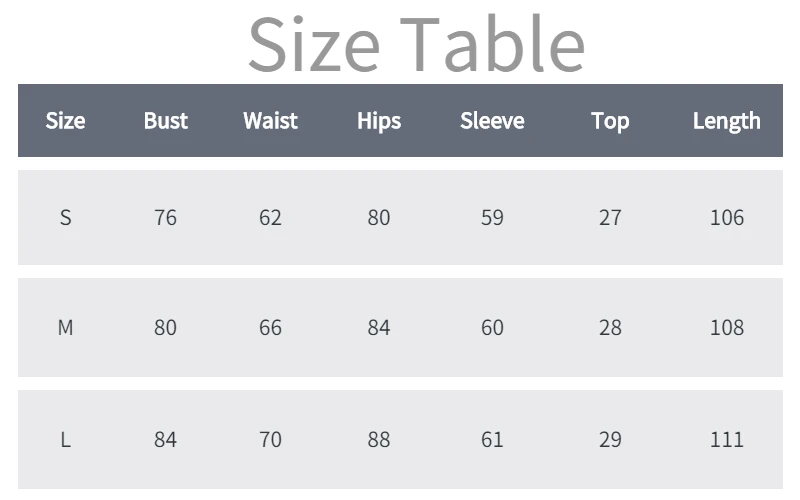Click the Size Table title
800x500 pixels.
[x=416, y=45]
